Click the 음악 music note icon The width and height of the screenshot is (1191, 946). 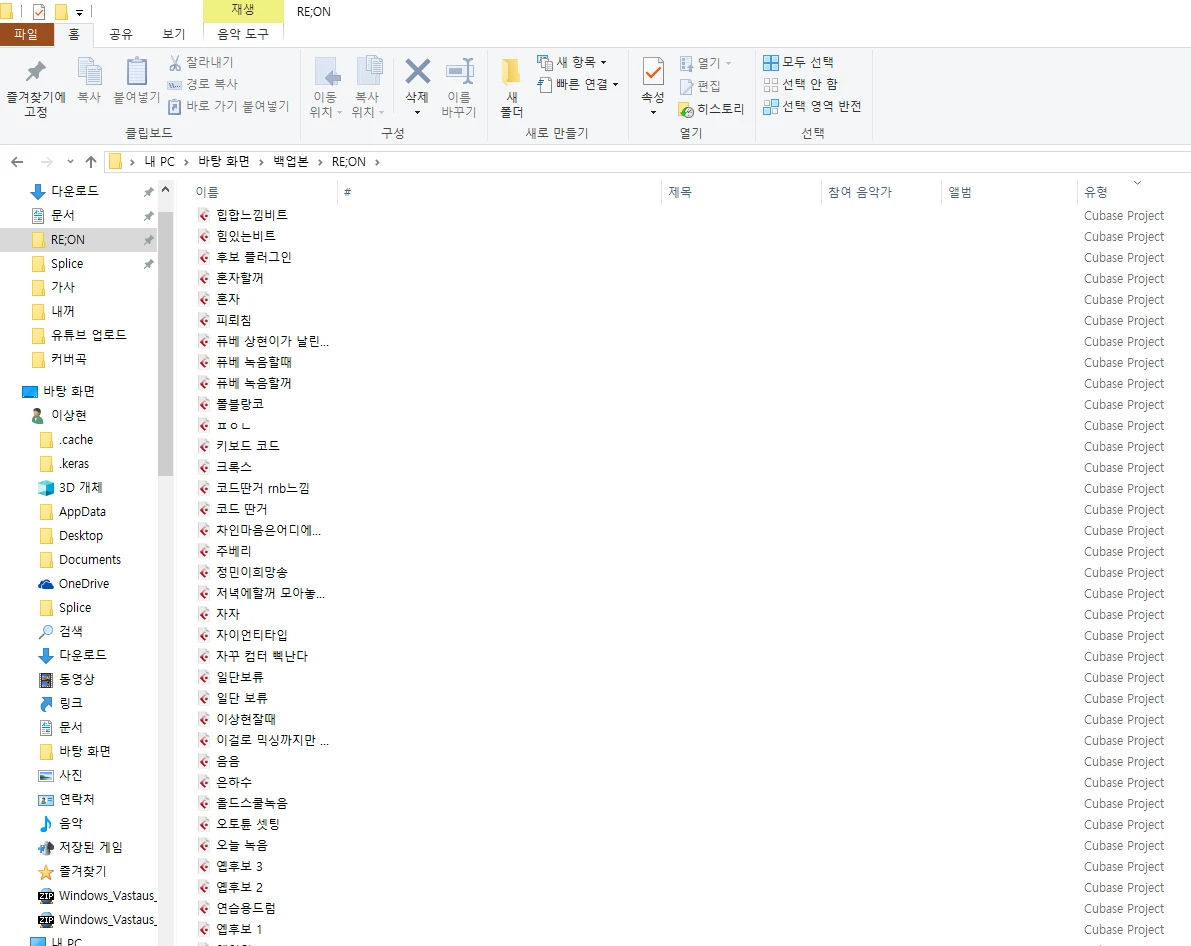tap(46, 824)
